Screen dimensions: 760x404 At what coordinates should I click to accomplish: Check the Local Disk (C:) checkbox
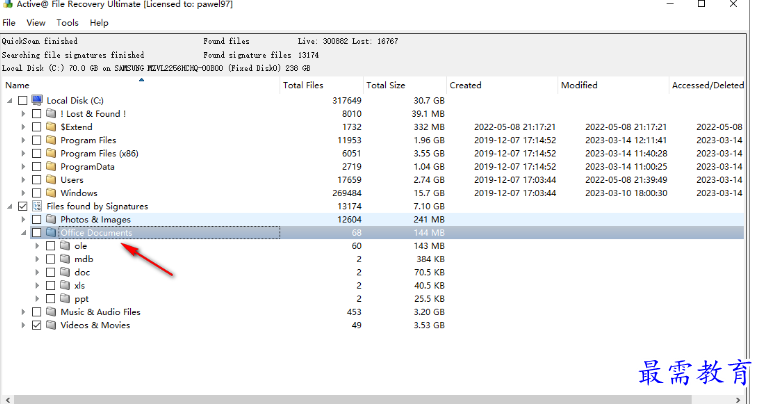tap(22, 100)
